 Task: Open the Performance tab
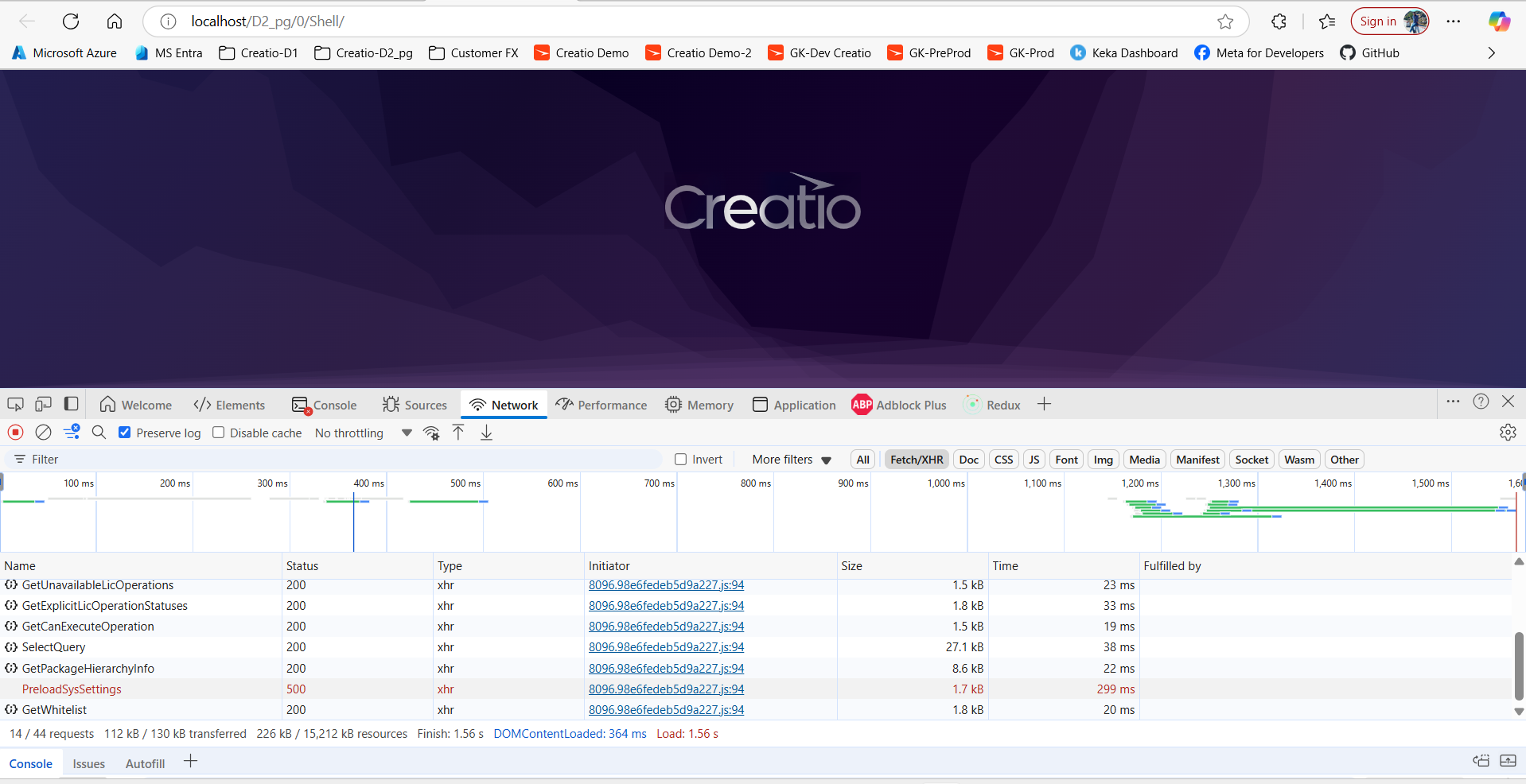(x=601, y=405)
